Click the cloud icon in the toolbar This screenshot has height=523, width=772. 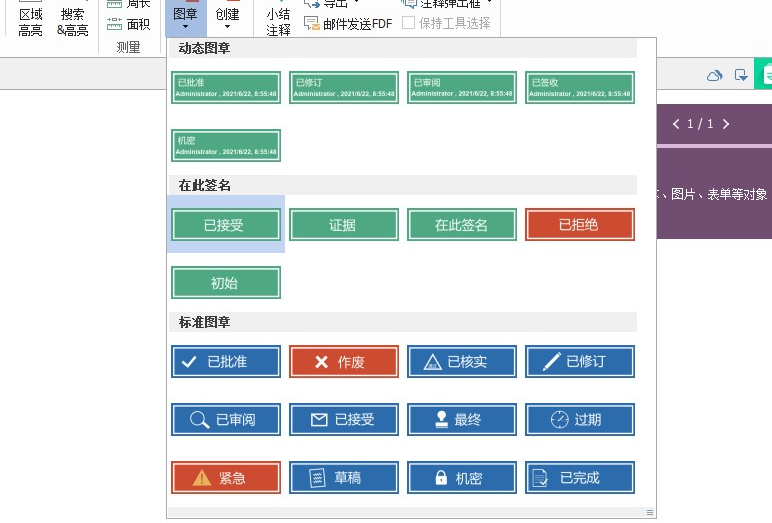tap(714, 75)
